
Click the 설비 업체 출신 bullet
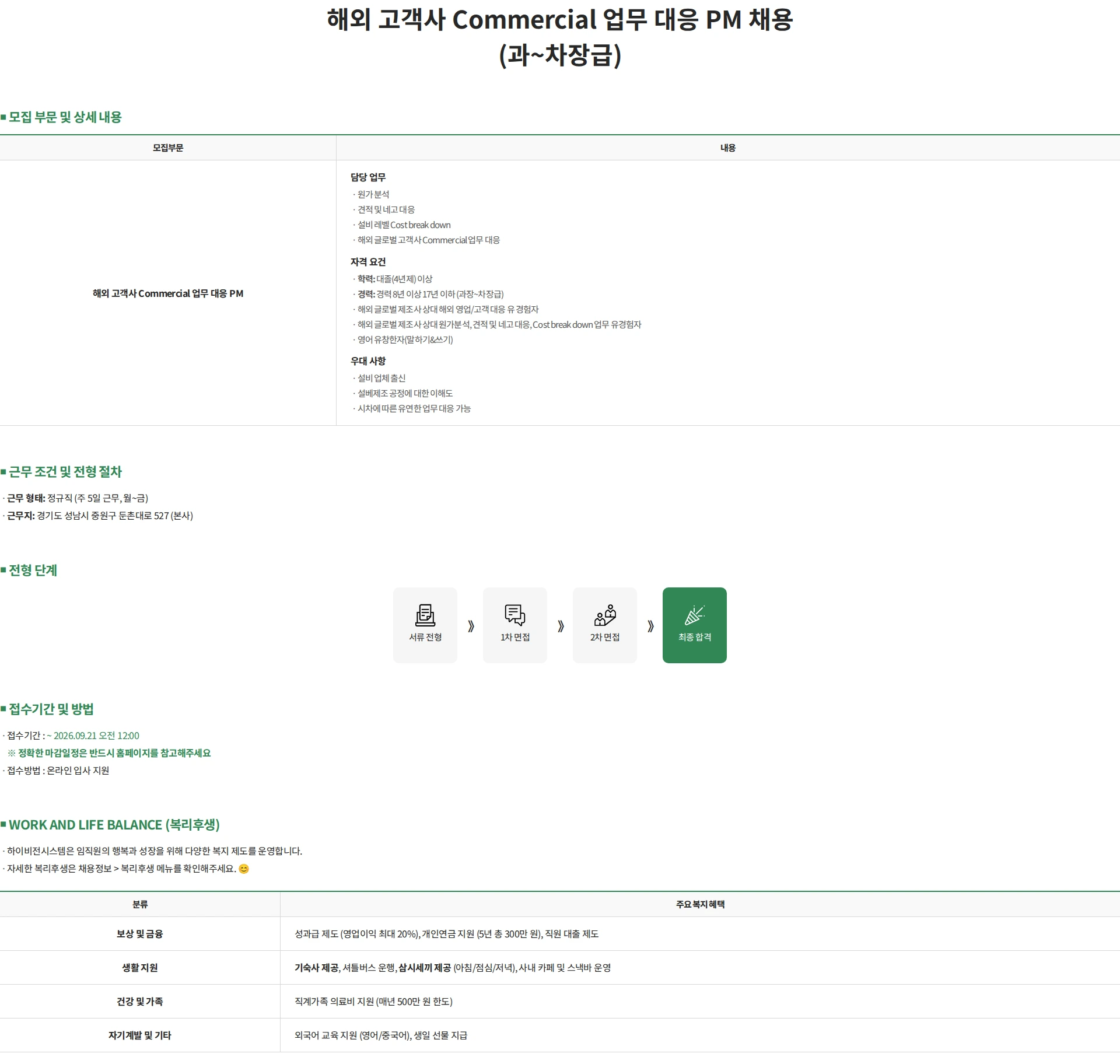click(x=379, y=378)
